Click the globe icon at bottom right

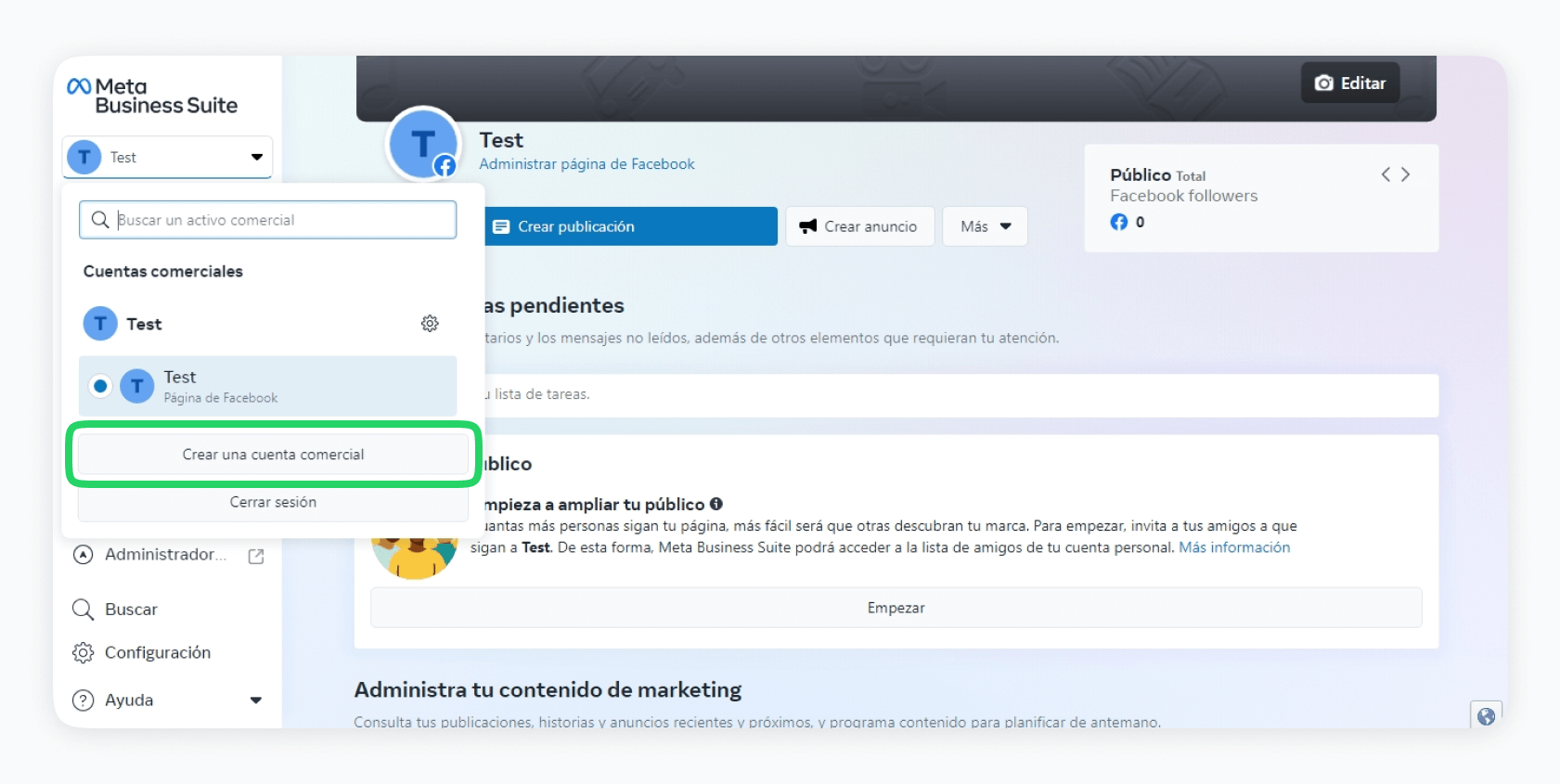click(x=1487, y=716)
